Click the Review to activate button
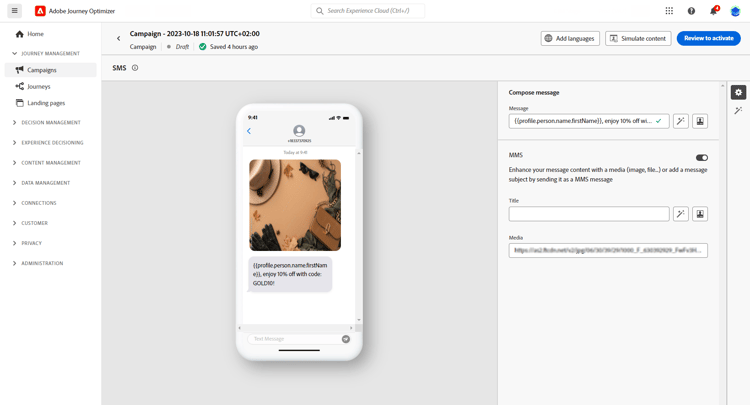 (x=708, y=38)
